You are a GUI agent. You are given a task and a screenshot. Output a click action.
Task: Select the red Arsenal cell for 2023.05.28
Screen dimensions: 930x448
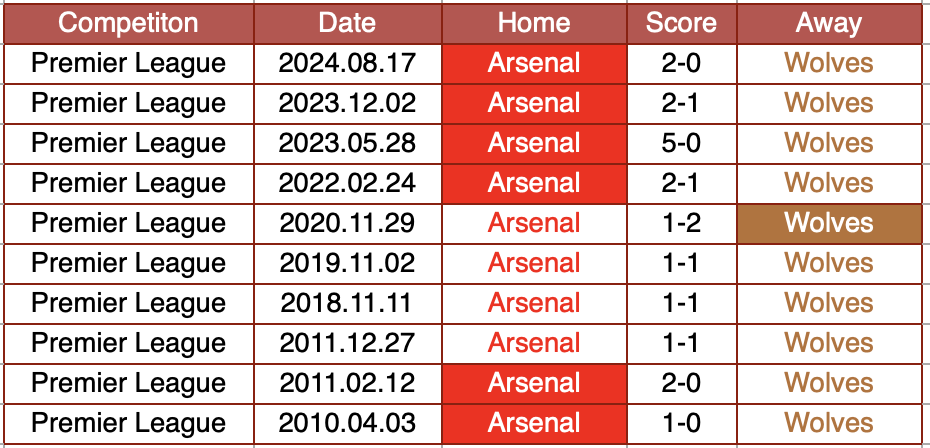click(534, 143)
